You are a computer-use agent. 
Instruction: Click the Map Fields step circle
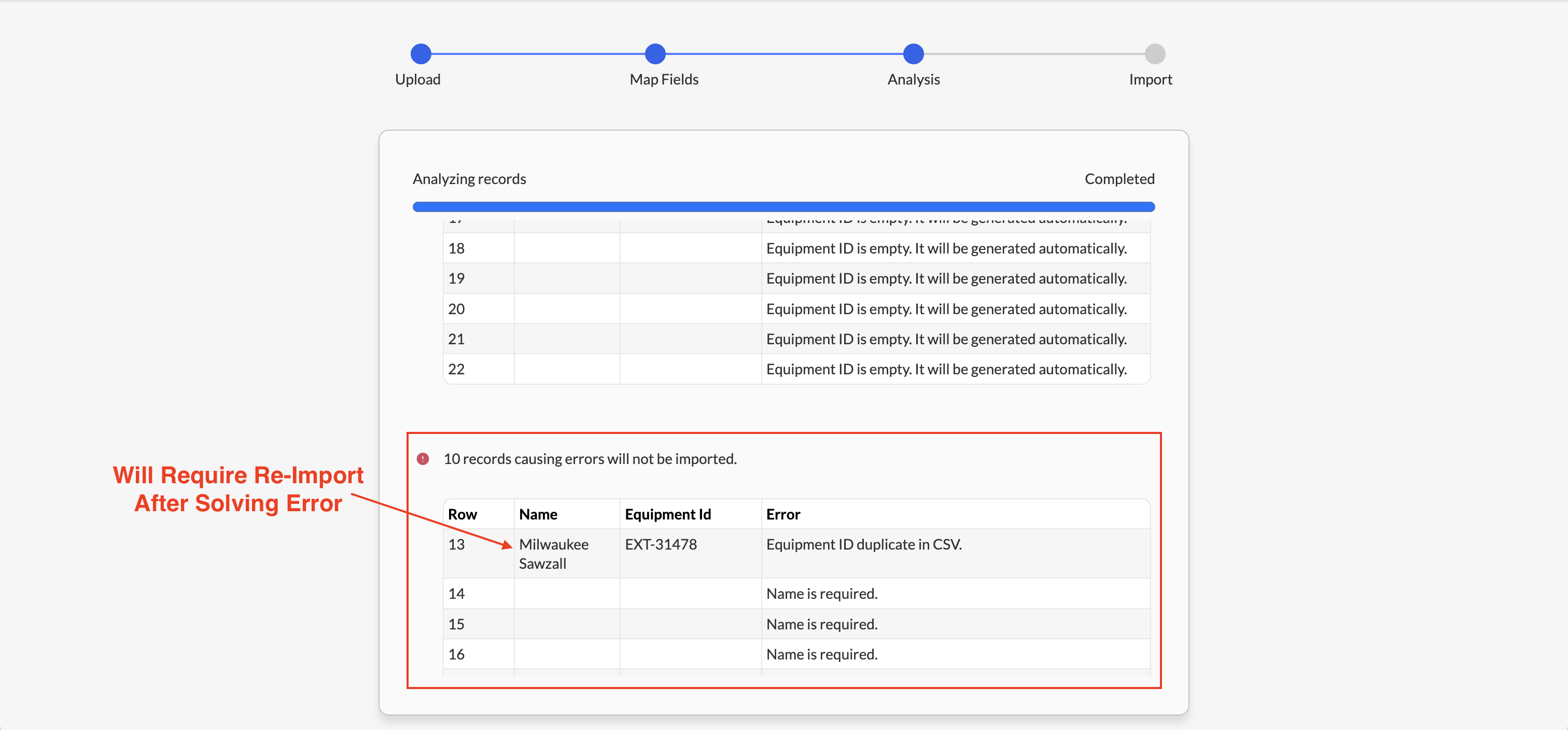(655, 53)
